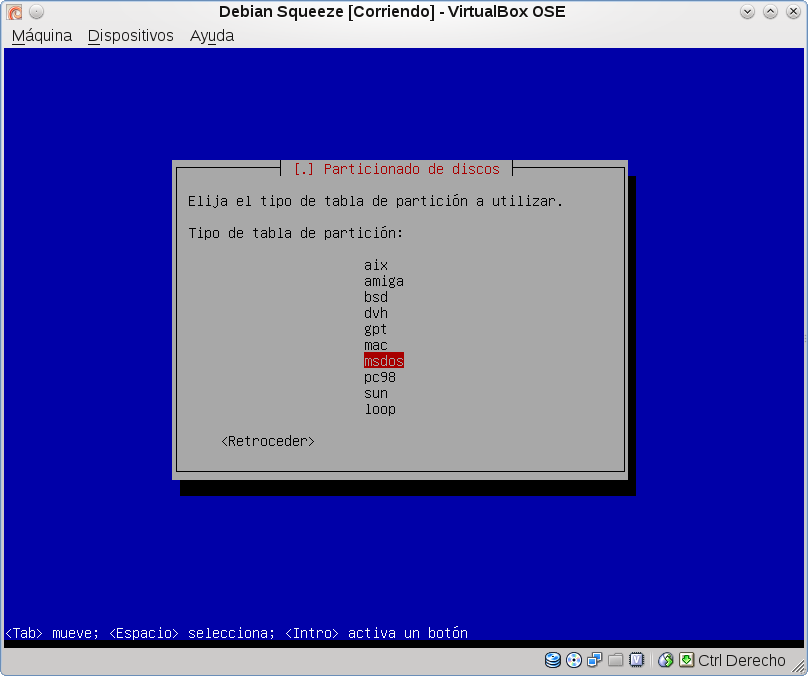808x676 pixels.
Task: Select the highlighted msdos partition table type
Action: (384, 361)
